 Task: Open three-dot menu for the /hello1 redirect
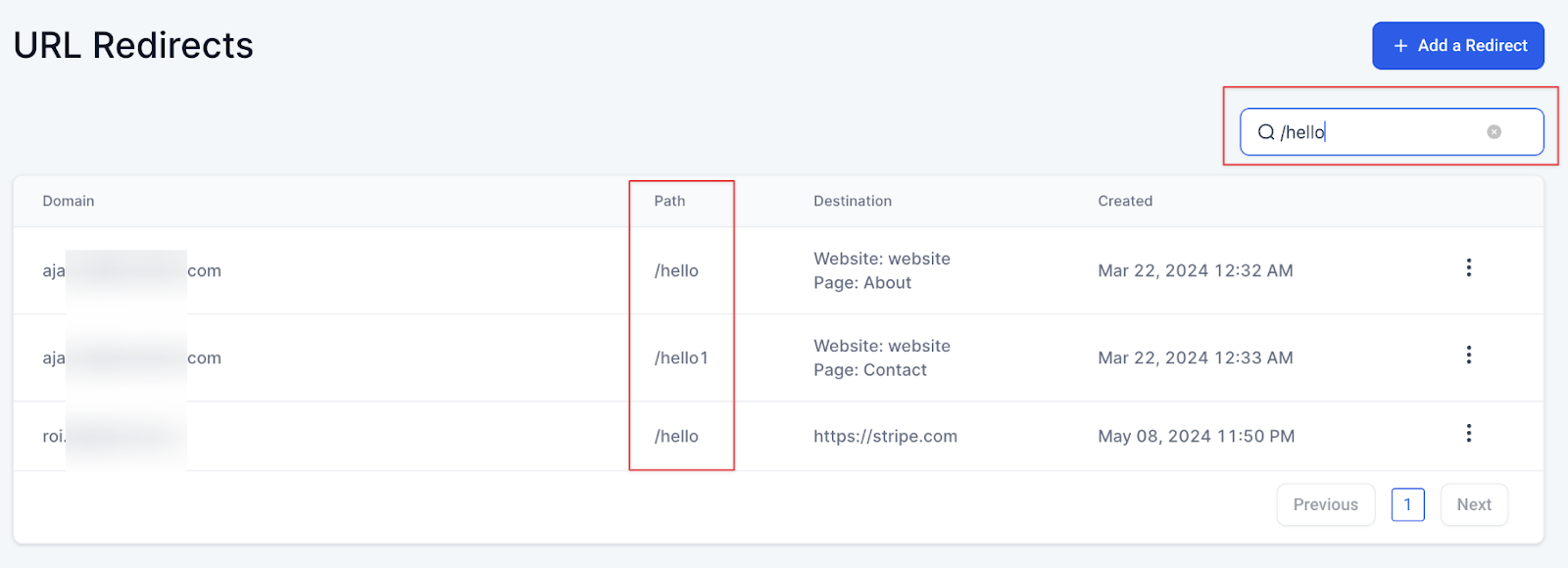tap(1468, 355)
